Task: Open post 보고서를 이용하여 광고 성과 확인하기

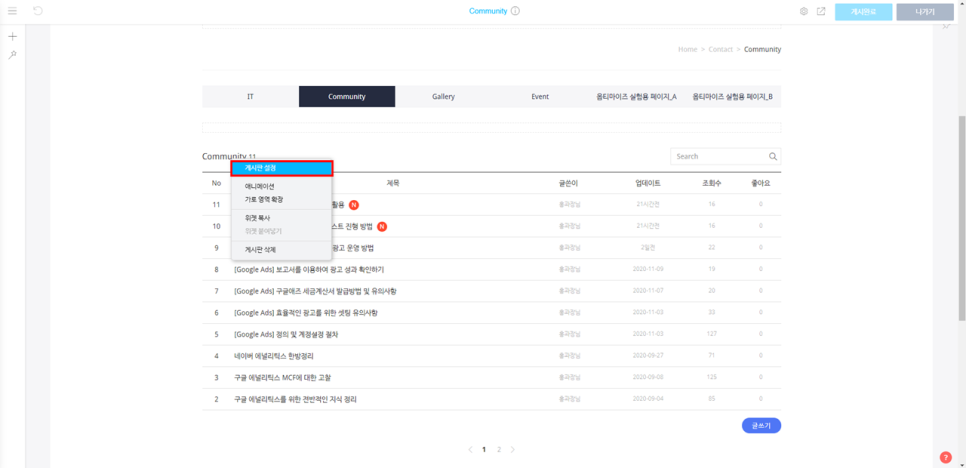Action: coord(309,270)
